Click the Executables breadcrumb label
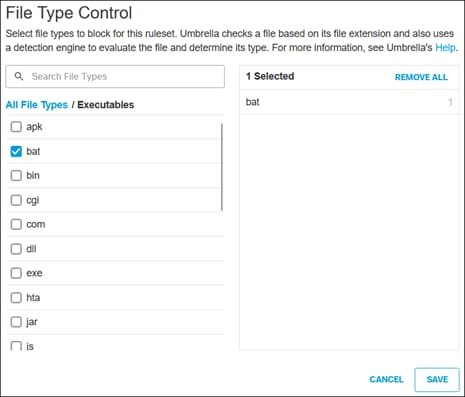The image size is (465, 397). coord(106,105)
